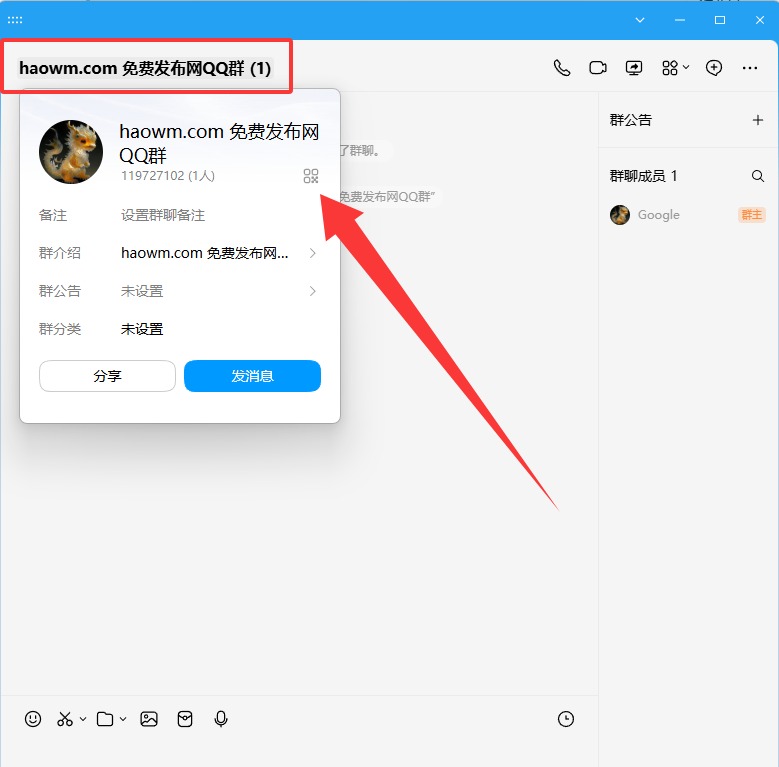The height and width of the screenshot is (767, 779).
Task: Click the title bar grid dots icon
Action: point(15,20)
